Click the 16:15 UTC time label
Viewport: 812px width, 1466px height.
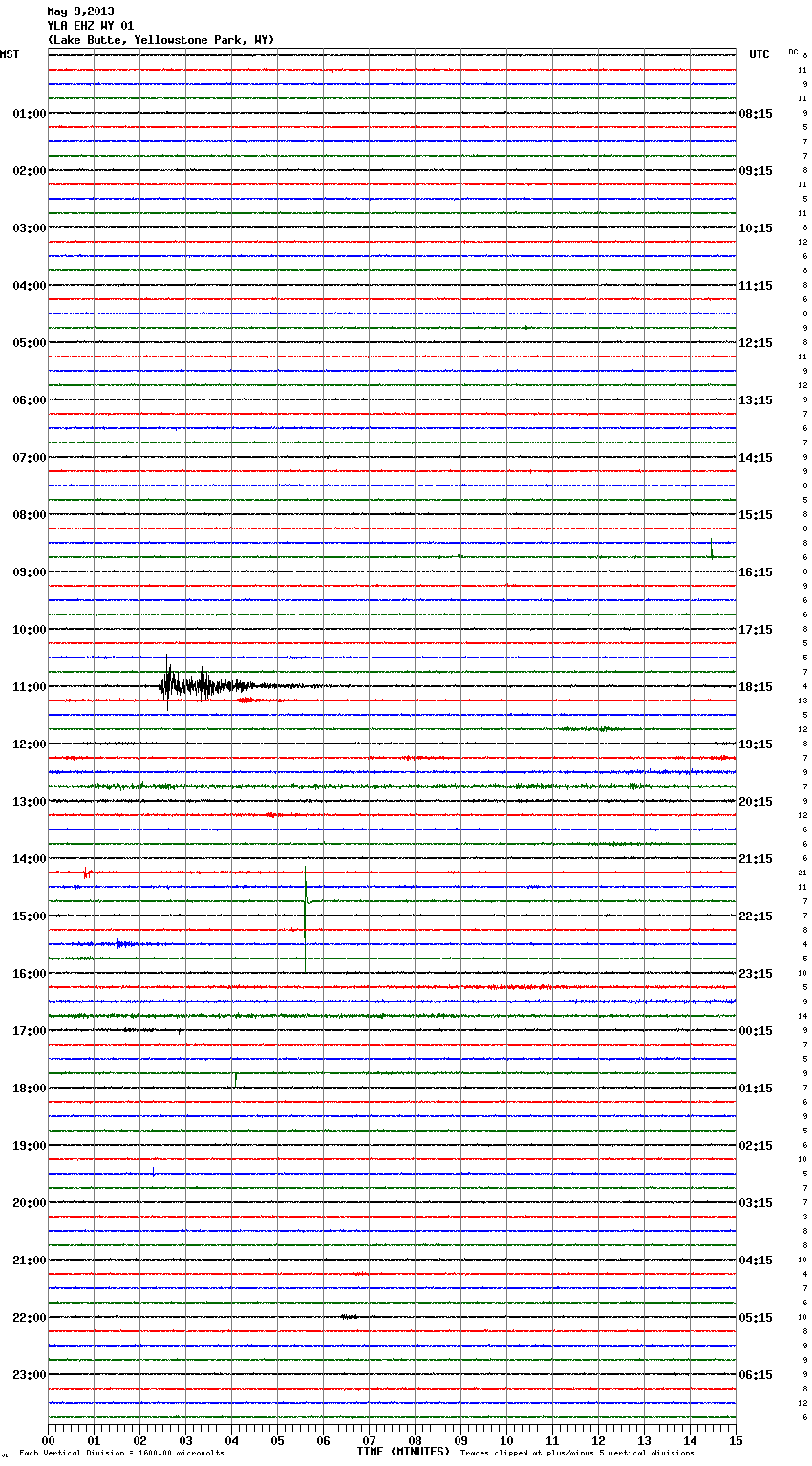click(x=756, y=572)
